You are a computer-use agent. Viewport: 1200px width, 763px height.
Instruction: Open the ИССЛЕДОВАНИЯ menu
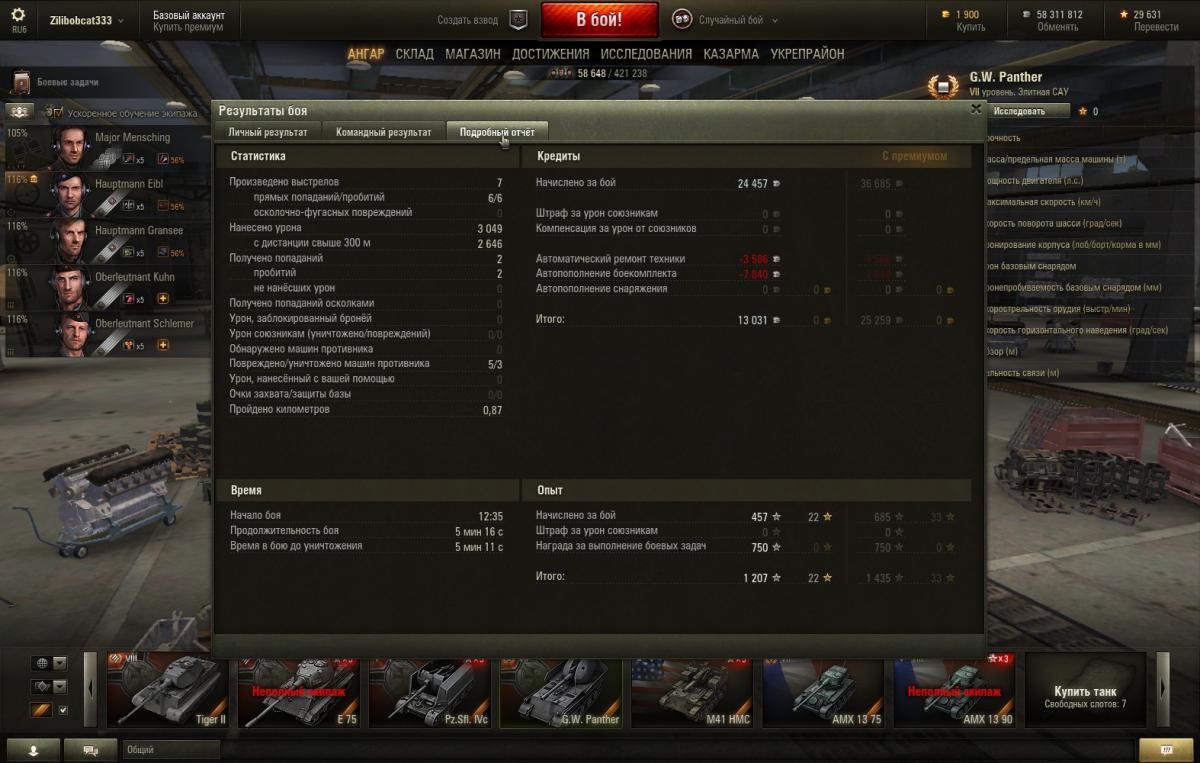point(646,54)
